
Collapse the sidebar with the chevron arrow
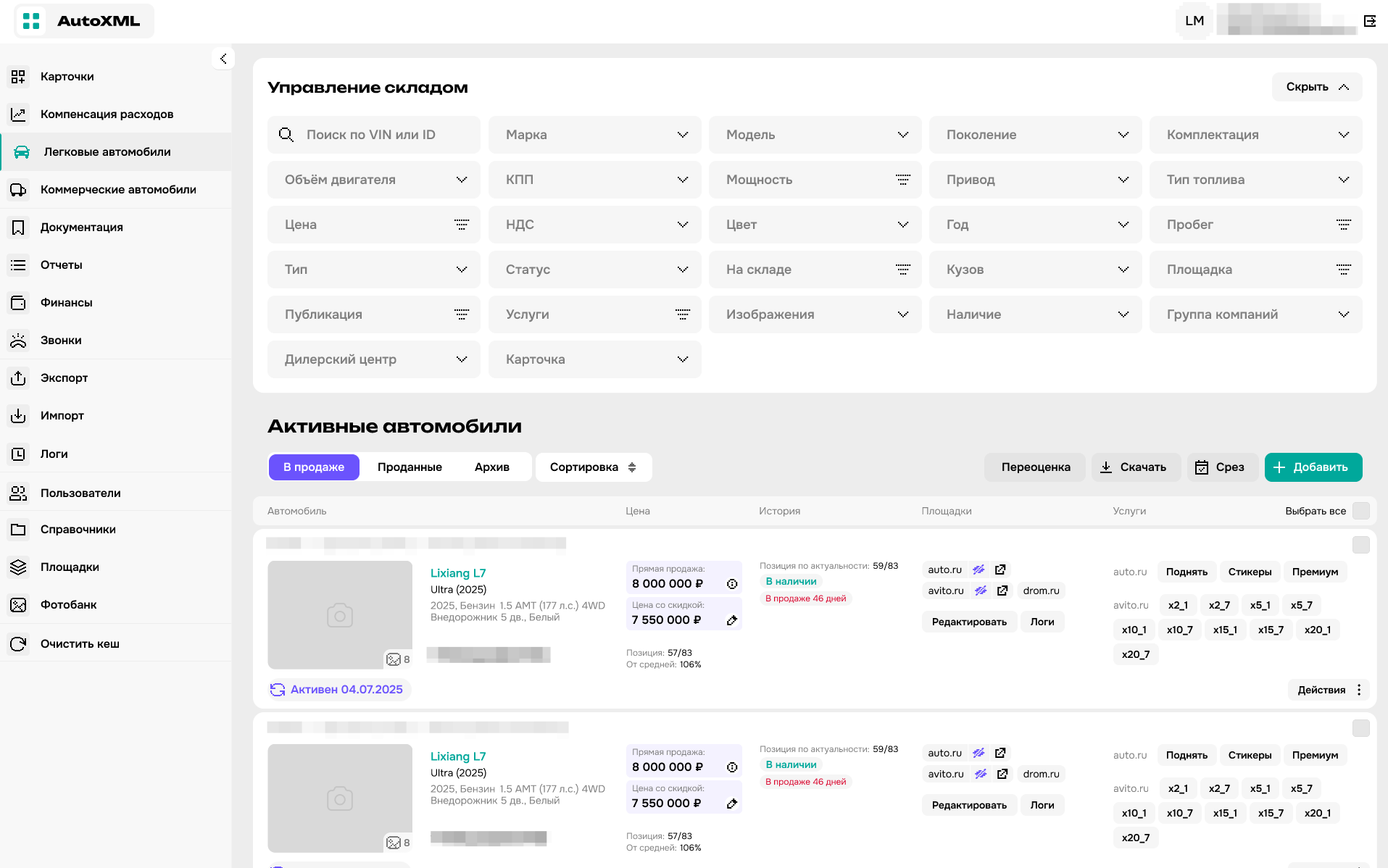(223, 59)
